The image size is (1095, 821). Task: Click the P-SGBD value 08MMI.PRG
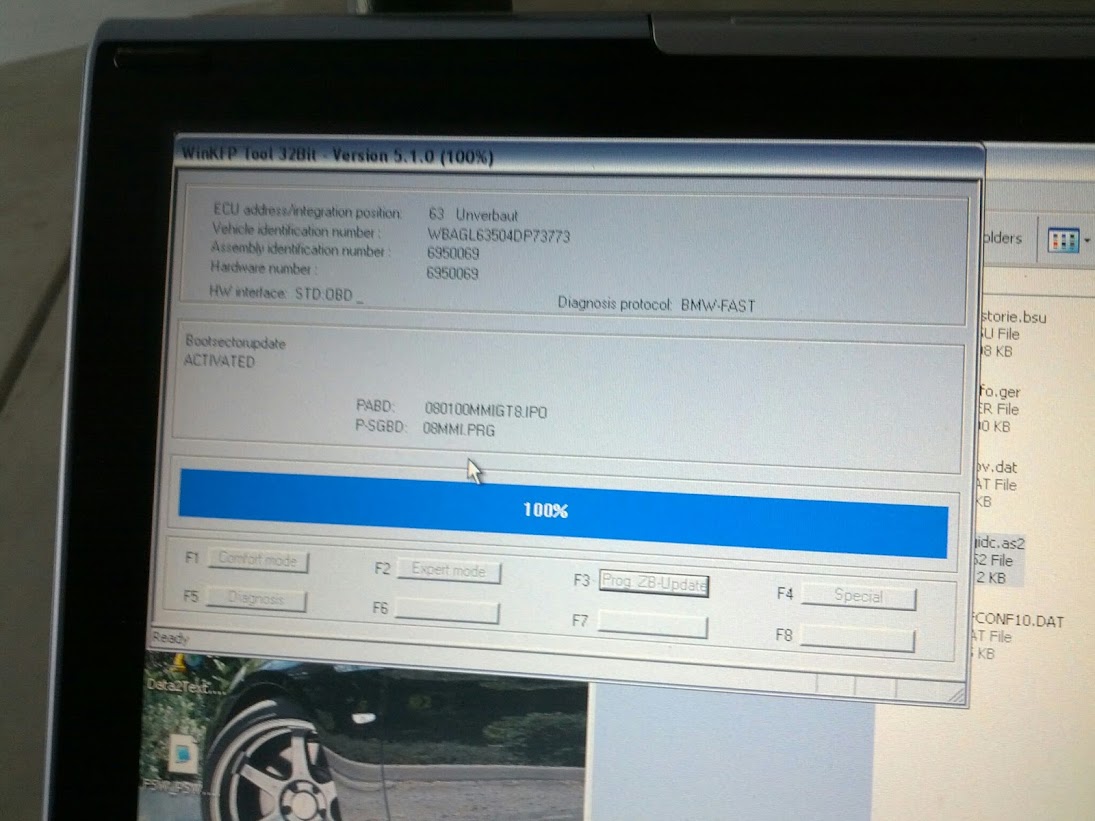pyautogui.click(x=459, y=429)
